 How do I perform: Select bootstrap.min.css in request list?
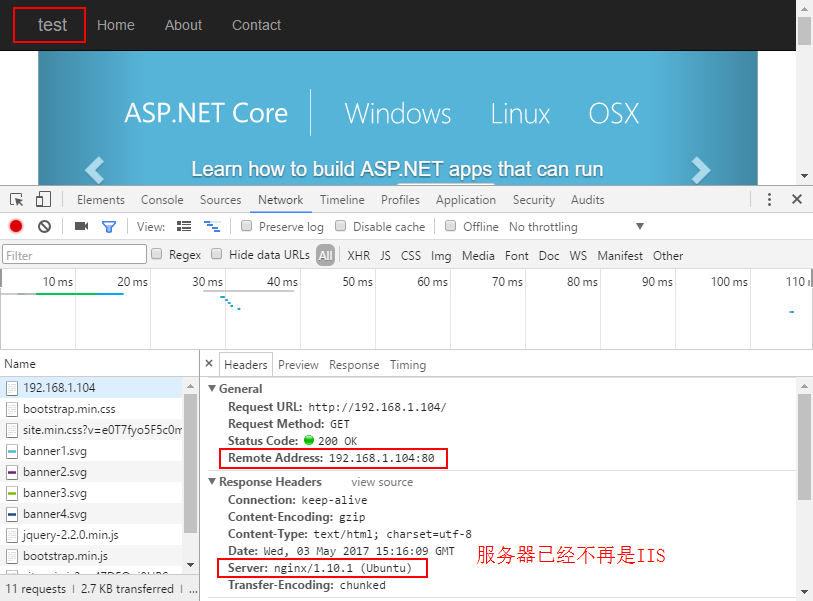point(69,409)
